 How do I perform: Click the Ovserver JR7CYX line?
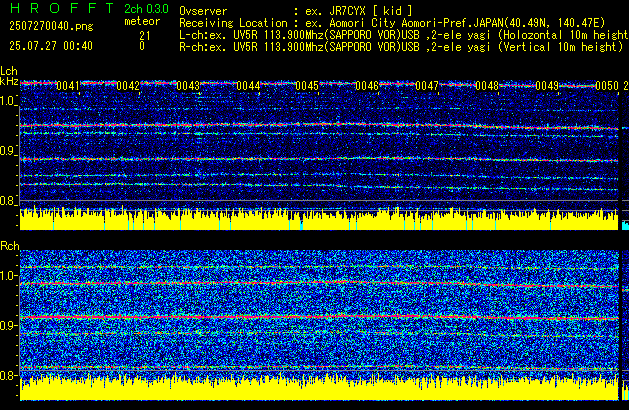coord(296,11)
